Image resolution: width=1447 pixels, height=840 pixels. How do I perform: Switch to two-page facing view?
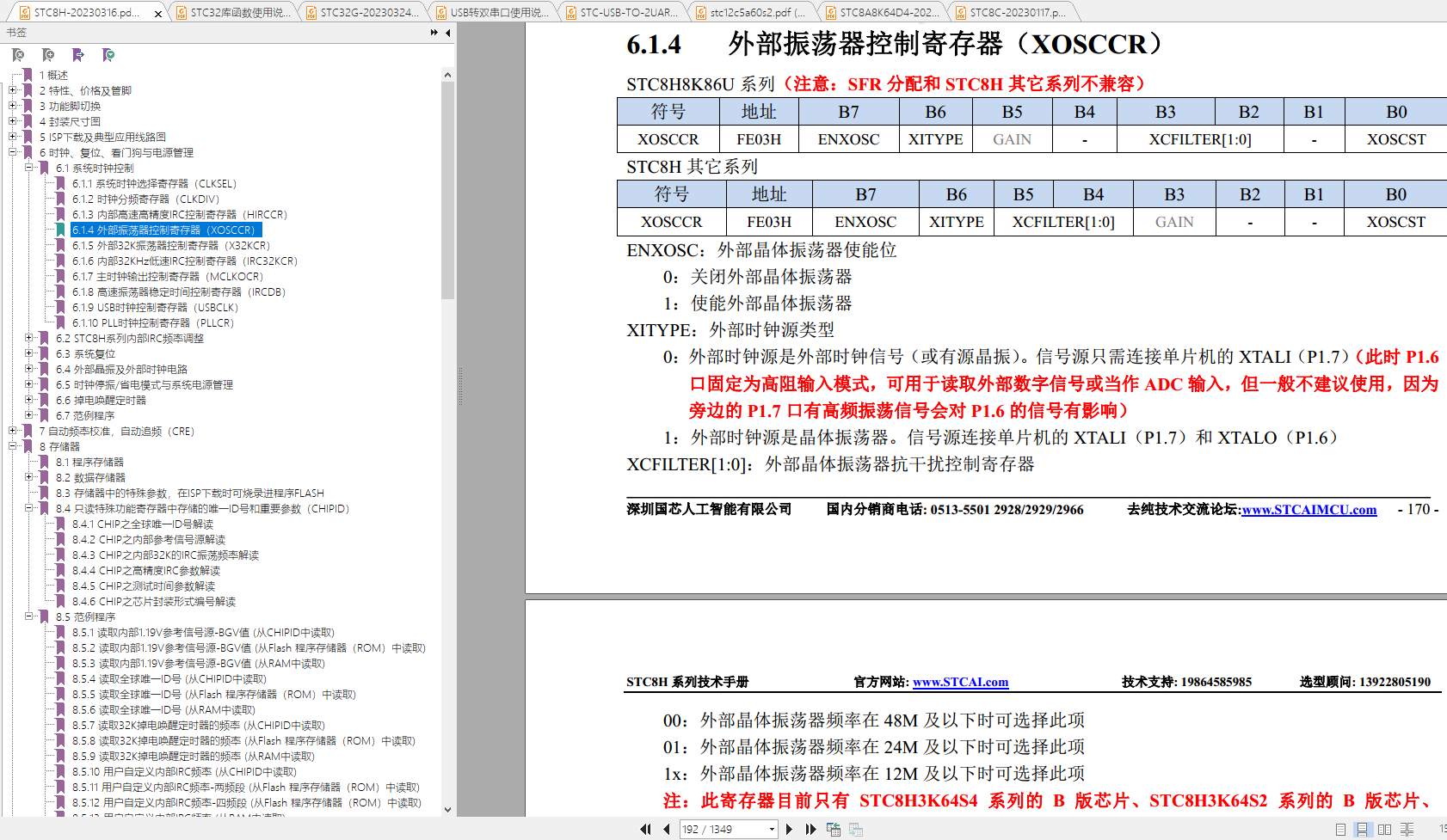click(1384, 829)
